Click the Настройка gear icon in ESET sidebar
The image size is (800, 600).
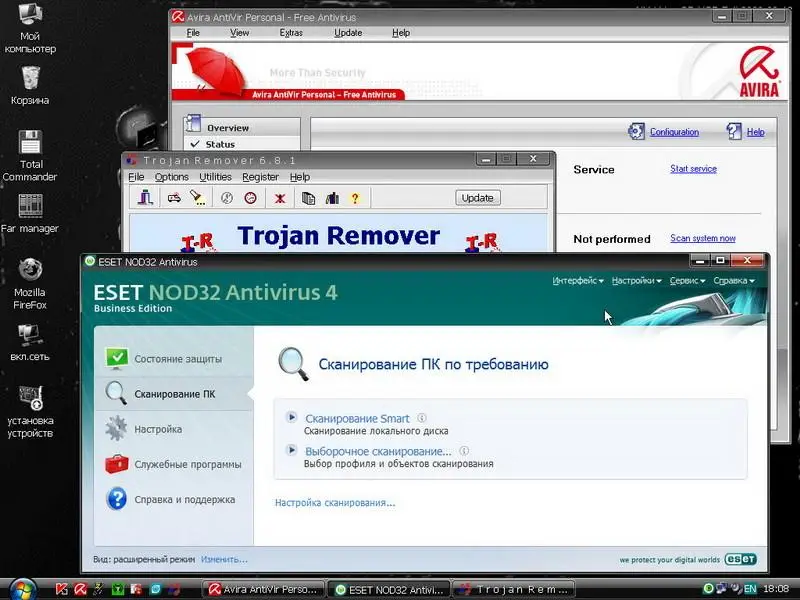pyautogui.click(x=116, y=428)
